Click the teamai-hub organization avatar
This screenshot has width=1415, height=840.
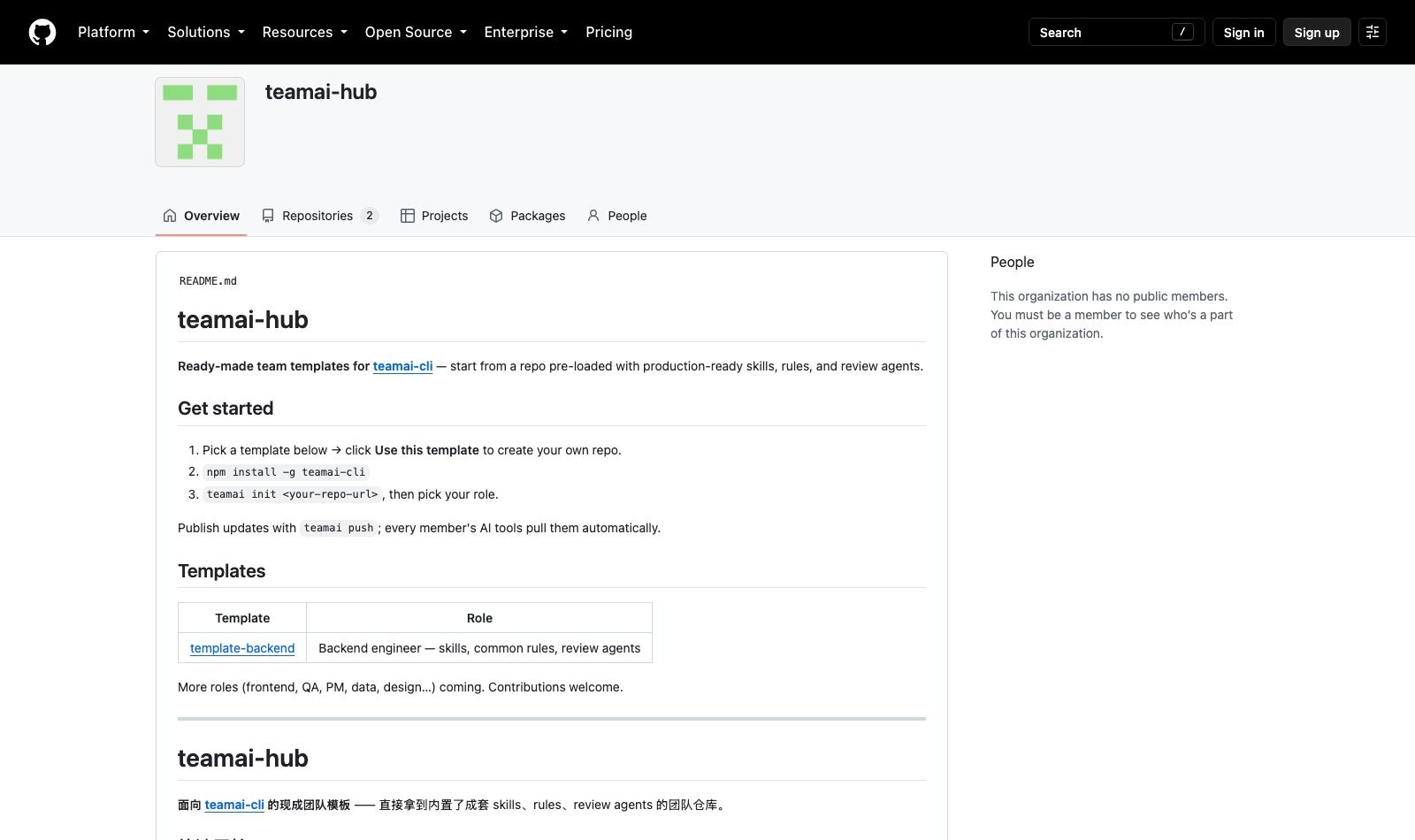(200, 122)
